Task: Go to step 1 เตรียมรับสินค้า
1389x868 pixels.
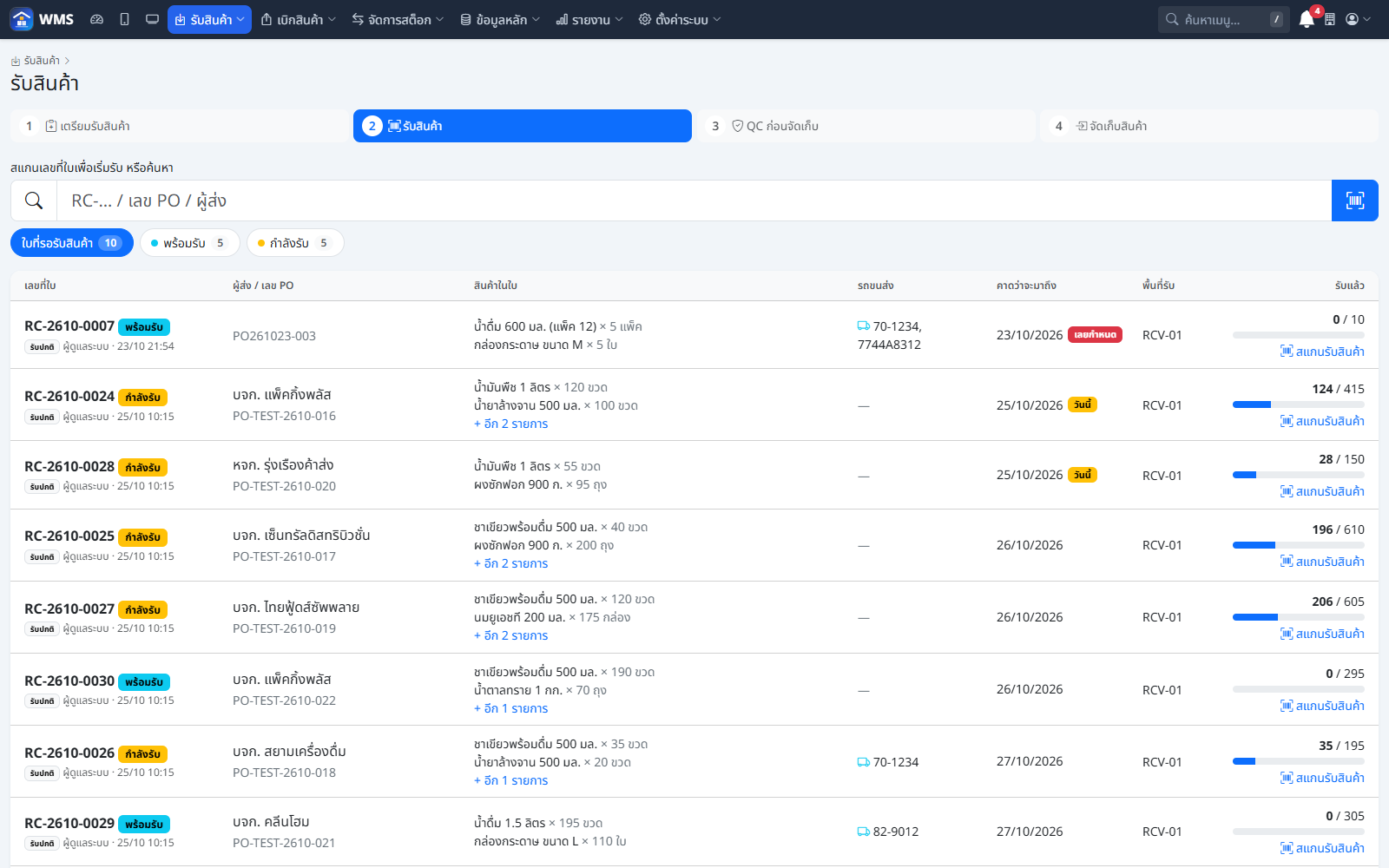Action: point(180,126)
